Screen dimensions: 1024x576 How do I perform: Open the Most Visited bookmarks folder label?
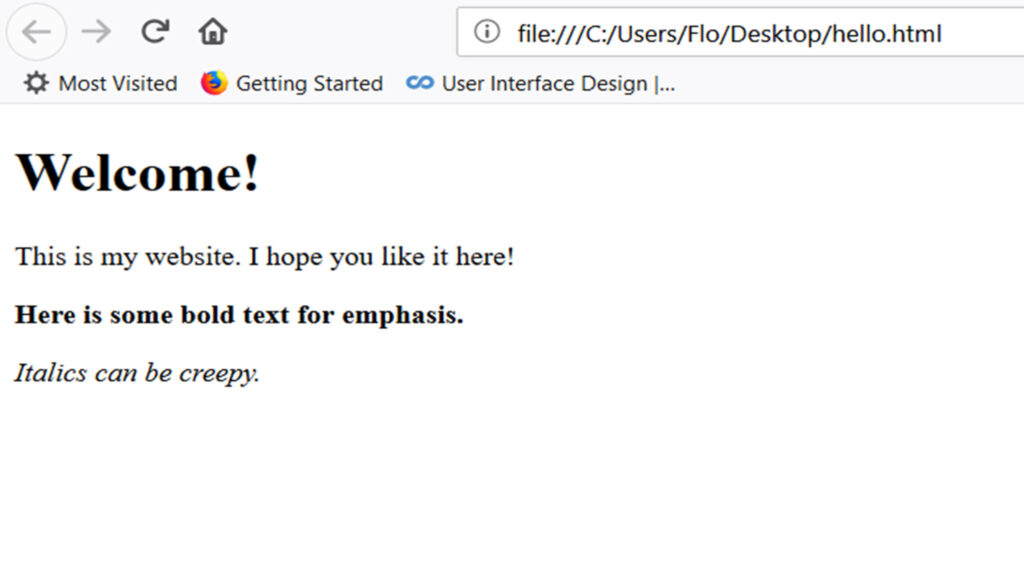point(117,83)
